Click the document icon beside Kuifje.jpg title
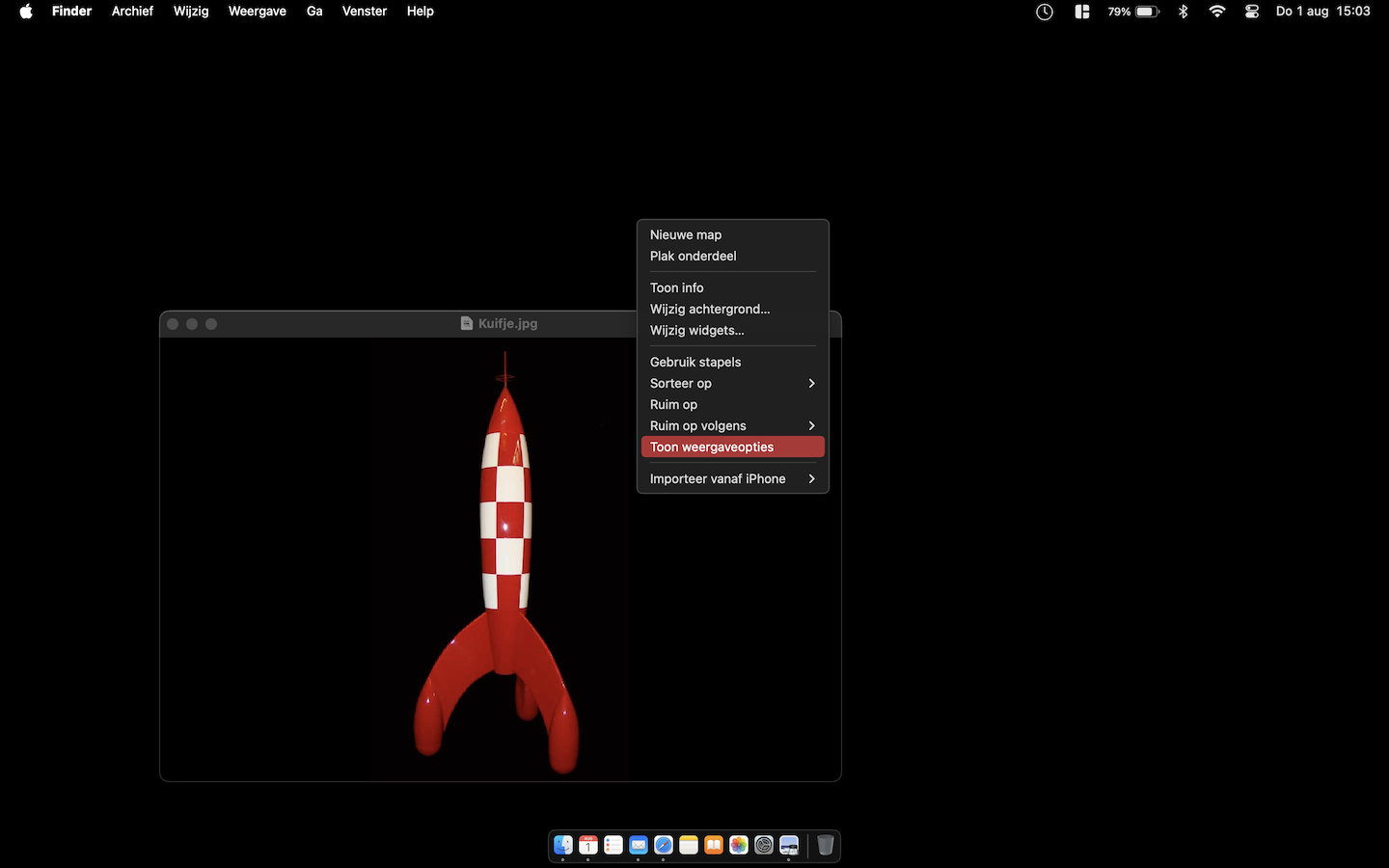Viewport: 1389px width, 868px height. 467,323
